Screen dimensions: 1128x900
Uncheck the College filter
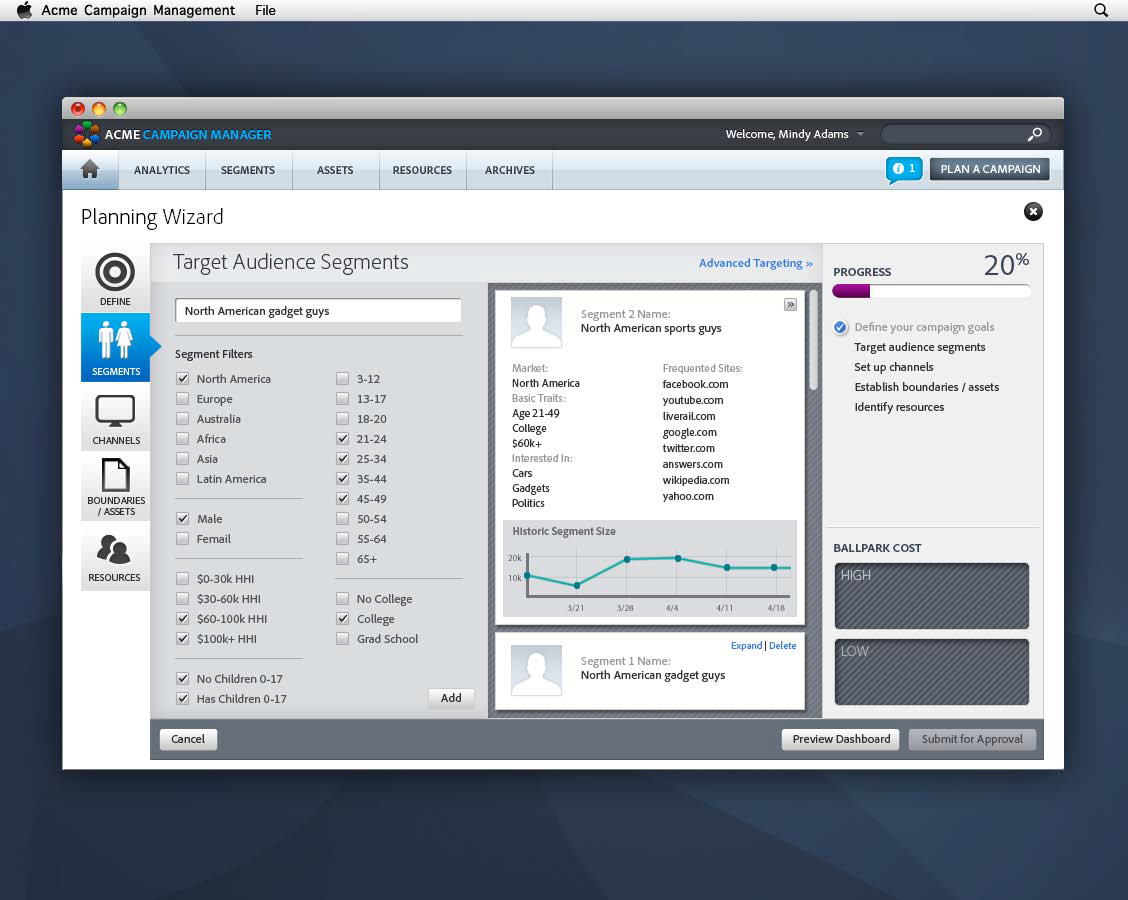(342, 619)
